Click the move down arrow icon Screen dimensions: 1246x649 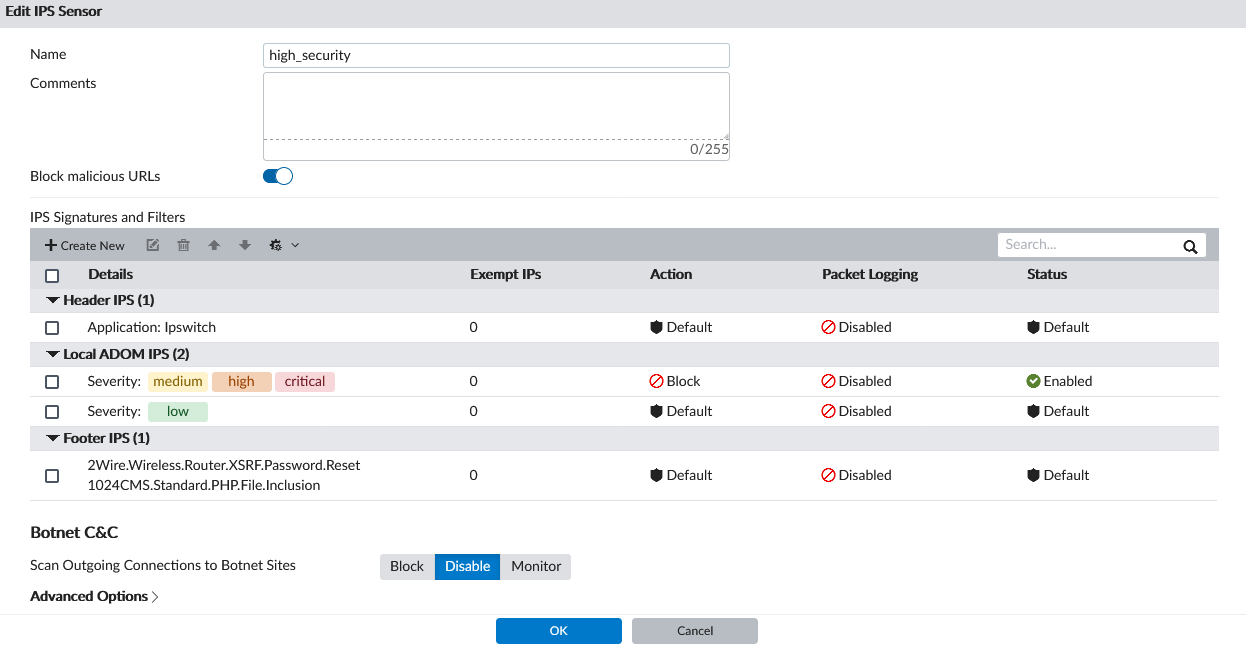(x=245, y=245)
